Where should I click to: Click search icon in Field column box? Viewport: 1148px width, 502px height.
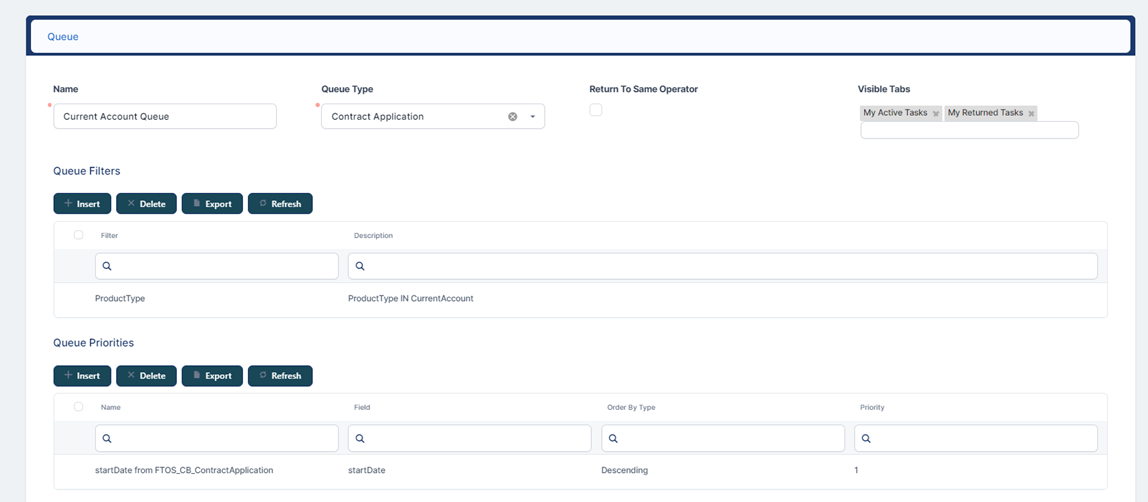(360, 438)
